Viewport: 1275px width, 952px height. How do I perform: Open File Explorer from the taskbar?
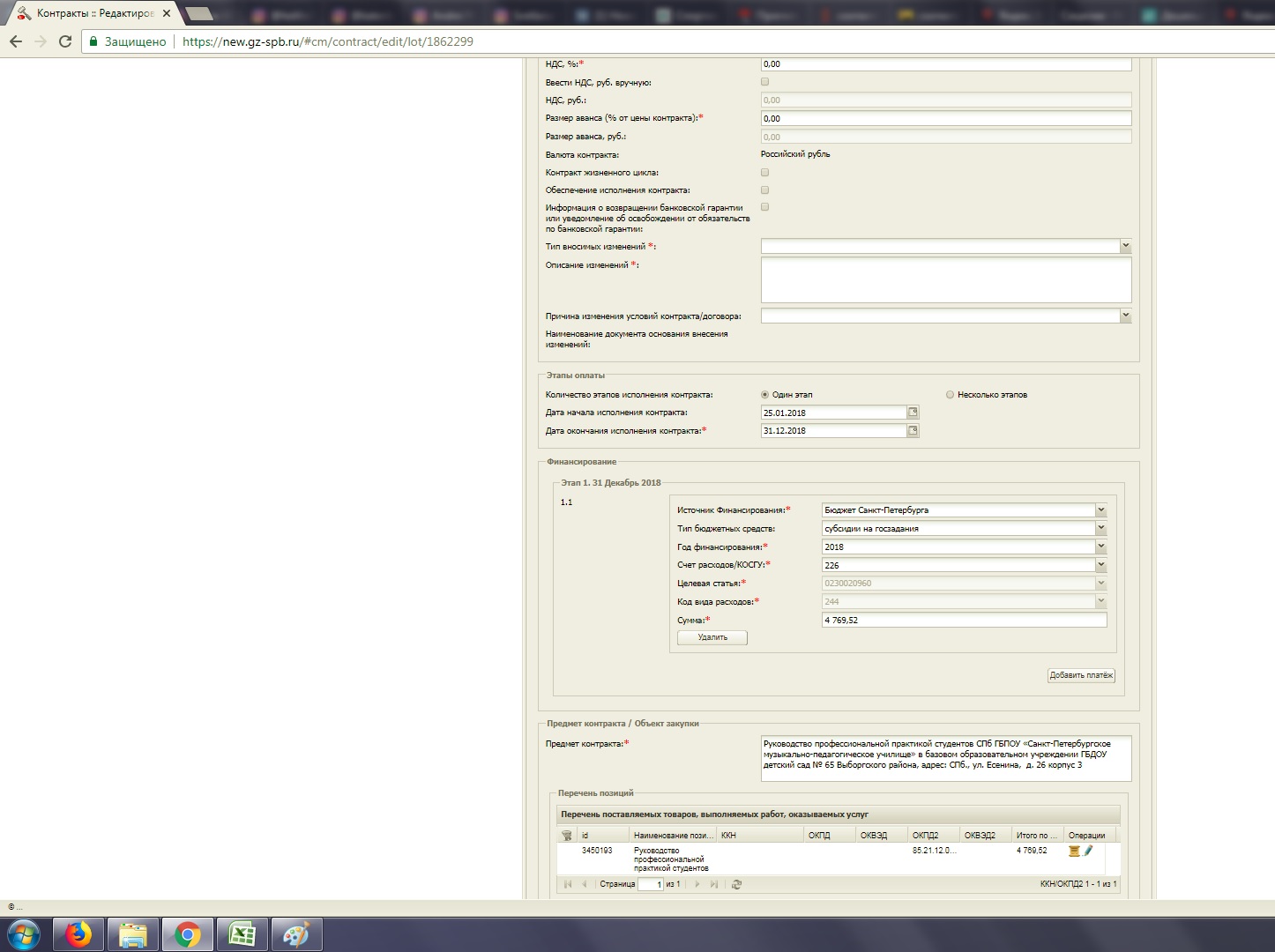133,934
